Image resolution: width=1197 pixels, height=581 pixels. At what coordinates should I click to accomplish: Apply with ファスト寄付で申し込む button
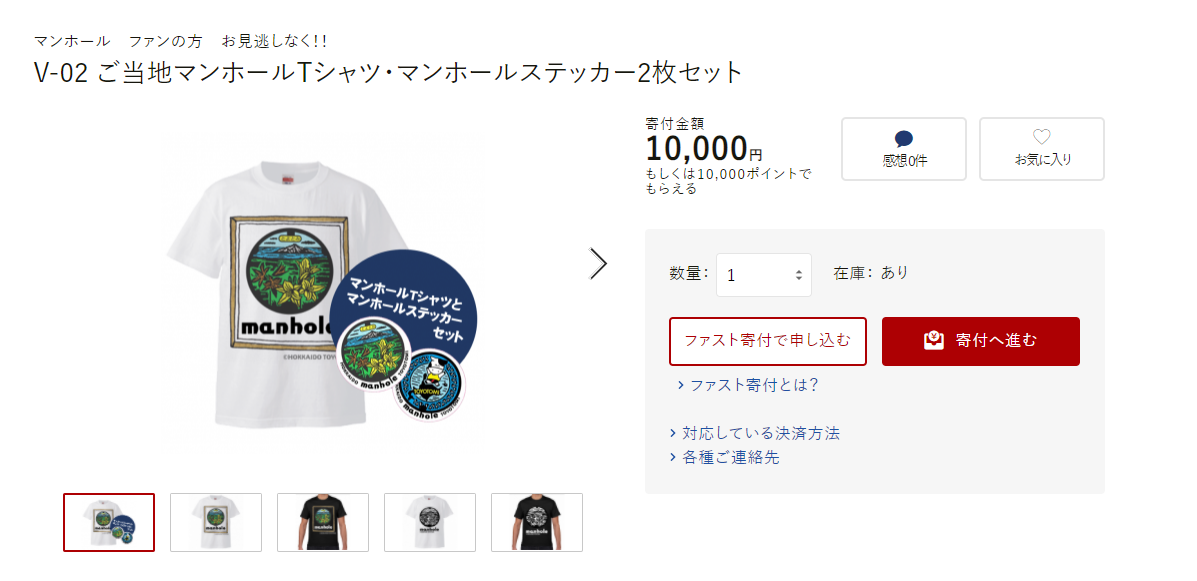[767, 341]
